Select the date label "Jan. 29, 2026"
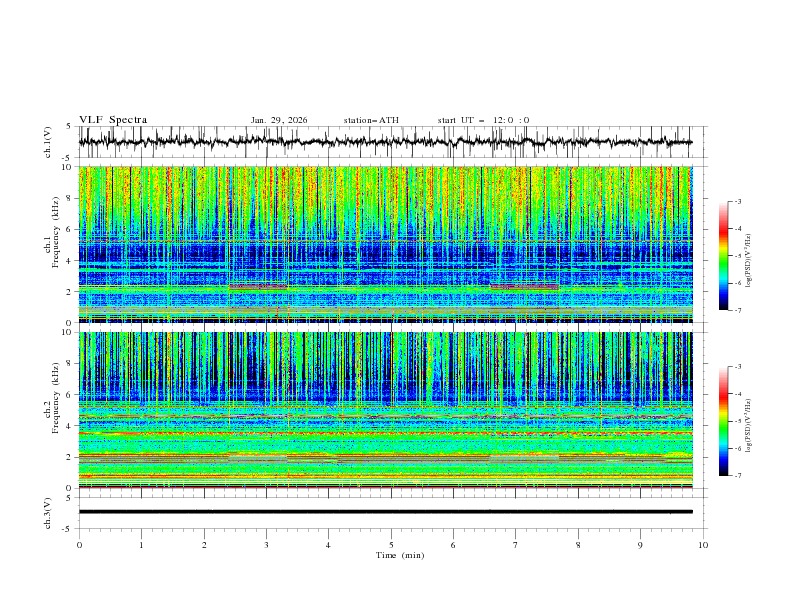The image size is (792, 612). coord(279,120)
